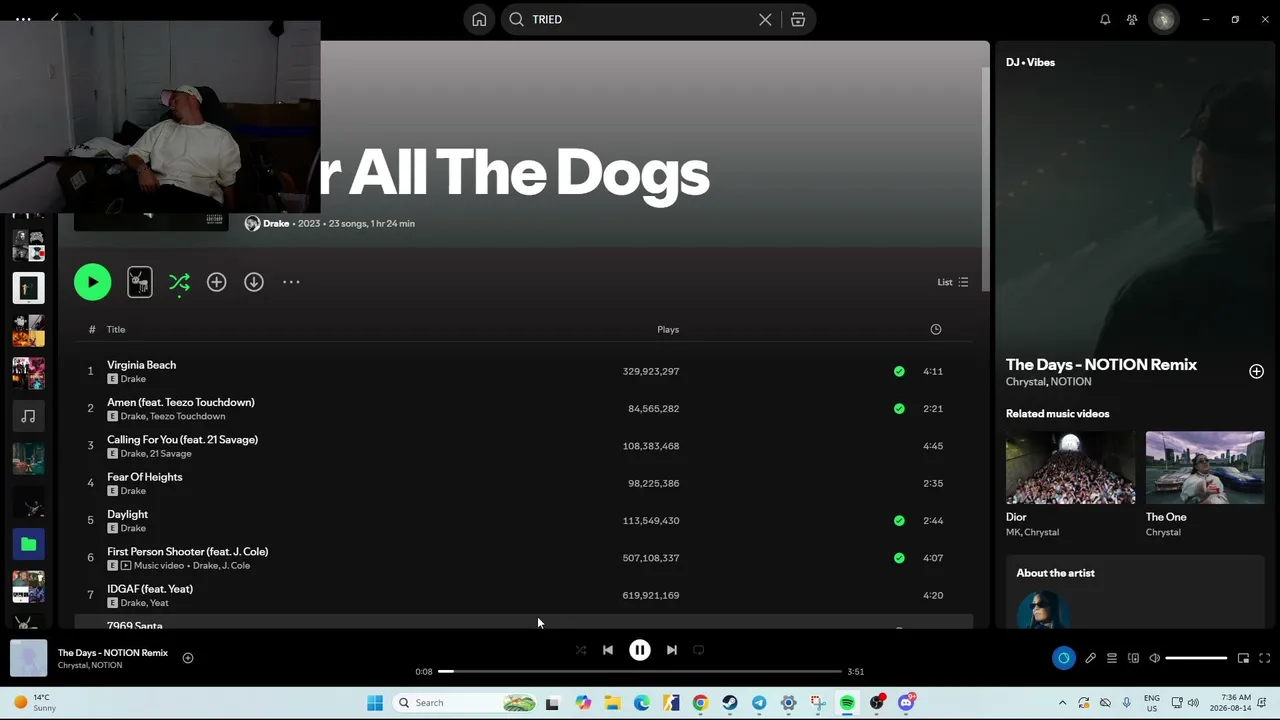The height and width of the screenshot is (720, 1280).
Task: Show hidden system tray icons
Action: pyautogui.click(x=1062, y=703)
